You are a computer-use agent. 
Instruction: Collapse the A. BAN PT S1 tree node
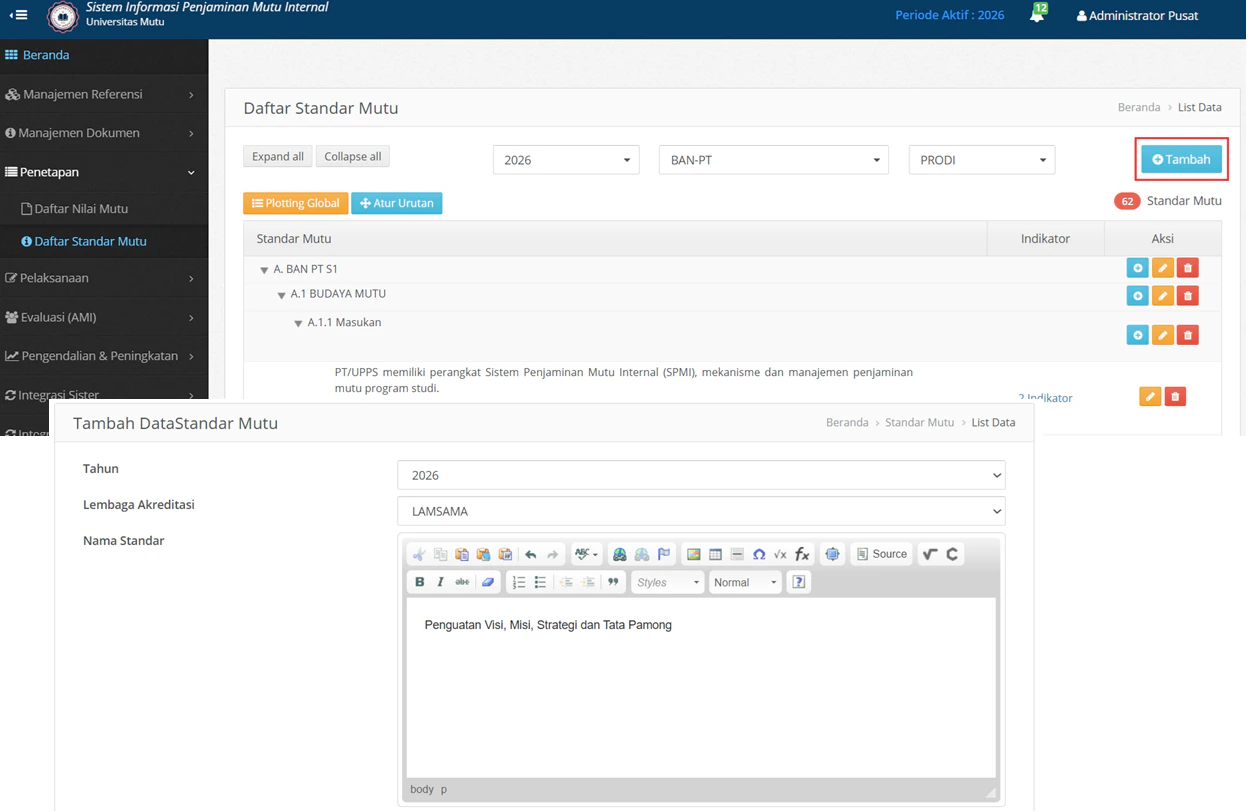(264, 270)
